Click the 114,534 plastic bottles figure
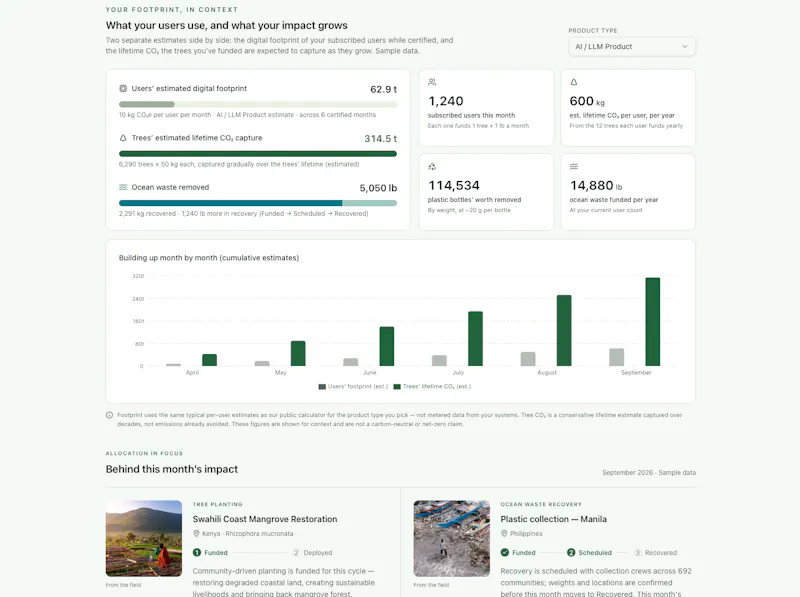The width and height of the screenshot is (800, 597). [454, 185]
